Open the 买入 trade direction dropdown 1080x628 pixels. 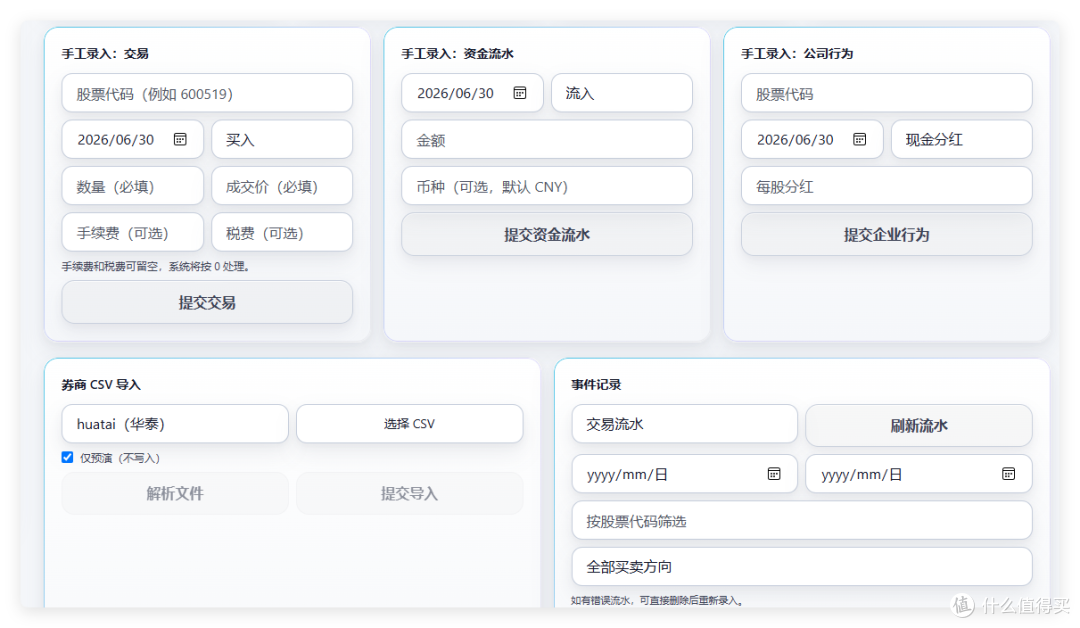(x=282, y=140)
